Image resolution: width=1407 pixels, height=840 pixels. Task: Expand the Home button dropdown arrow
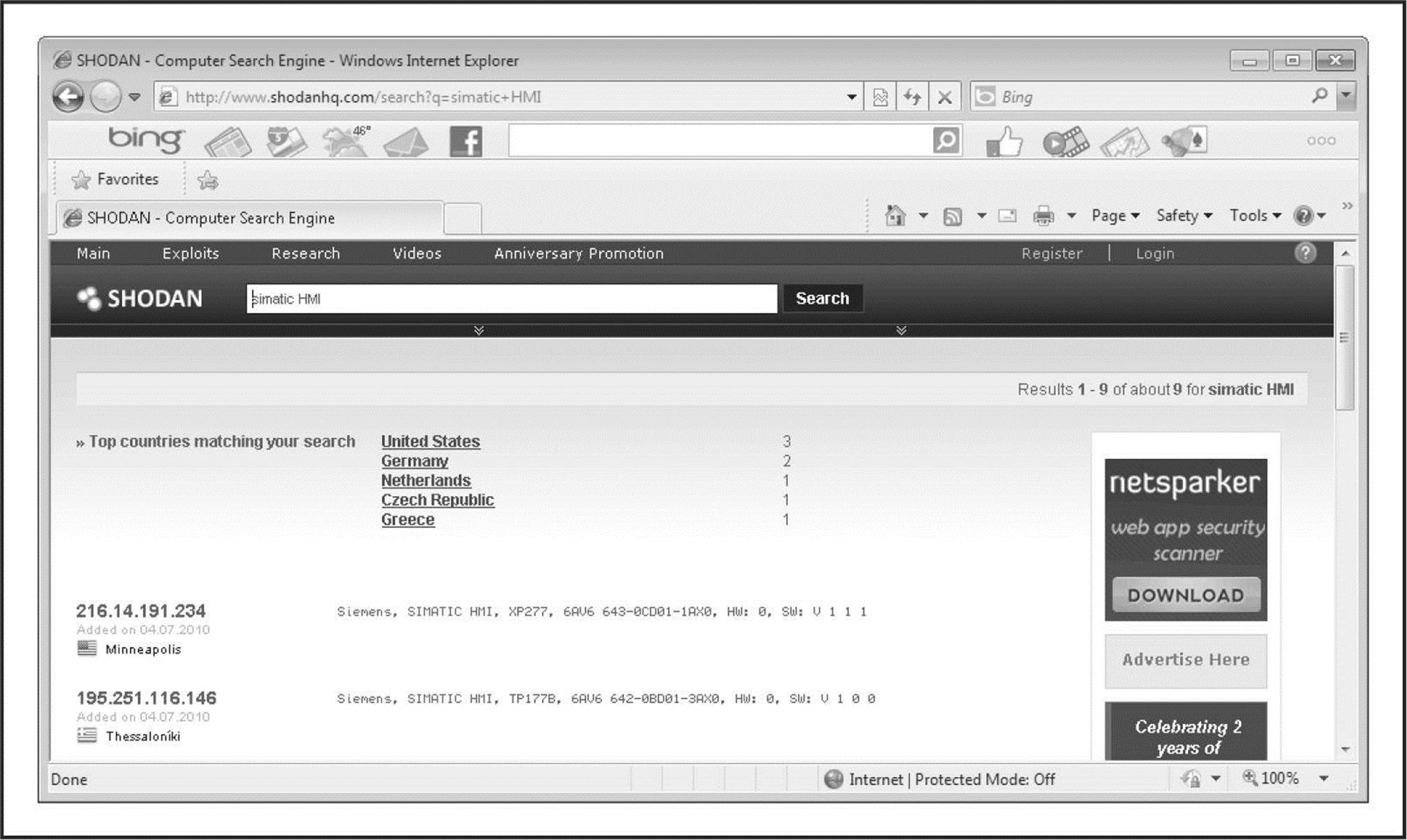(923, 216)
